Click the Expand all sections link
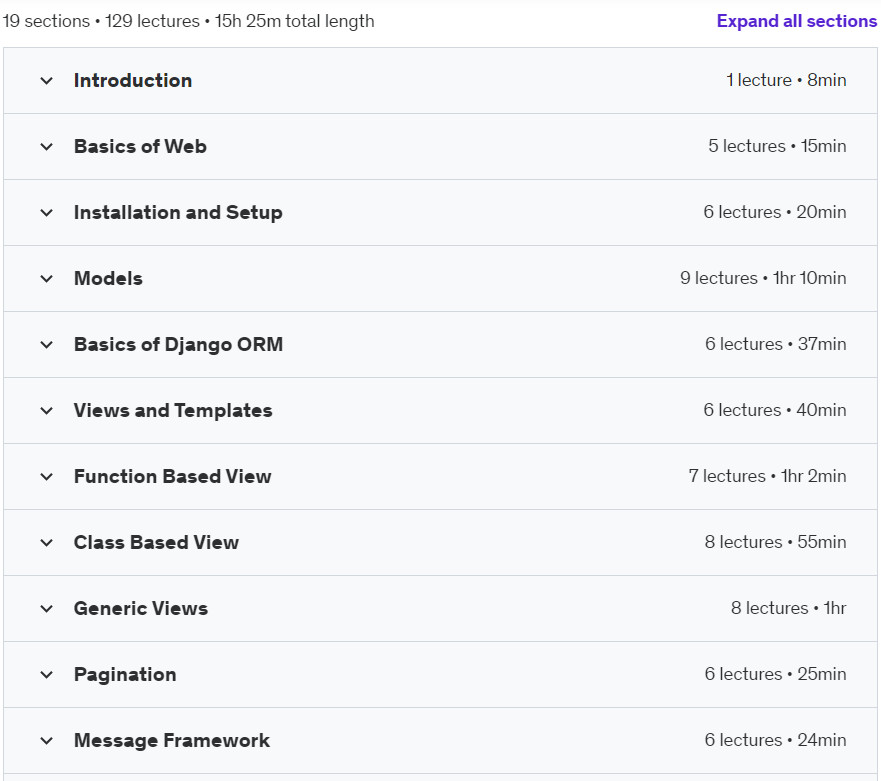Viewport: 881px width, 781px height. [x=796, y=21]
